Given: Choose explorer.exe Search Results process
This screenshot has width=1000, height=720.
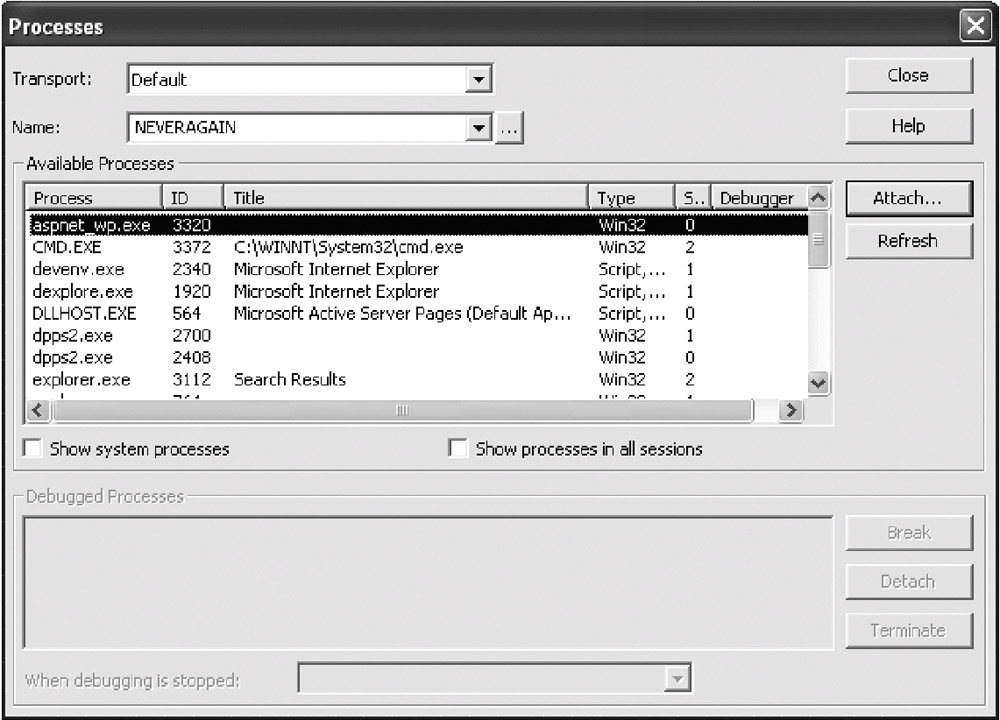Looking at the screenshot, I should [82, 380].
